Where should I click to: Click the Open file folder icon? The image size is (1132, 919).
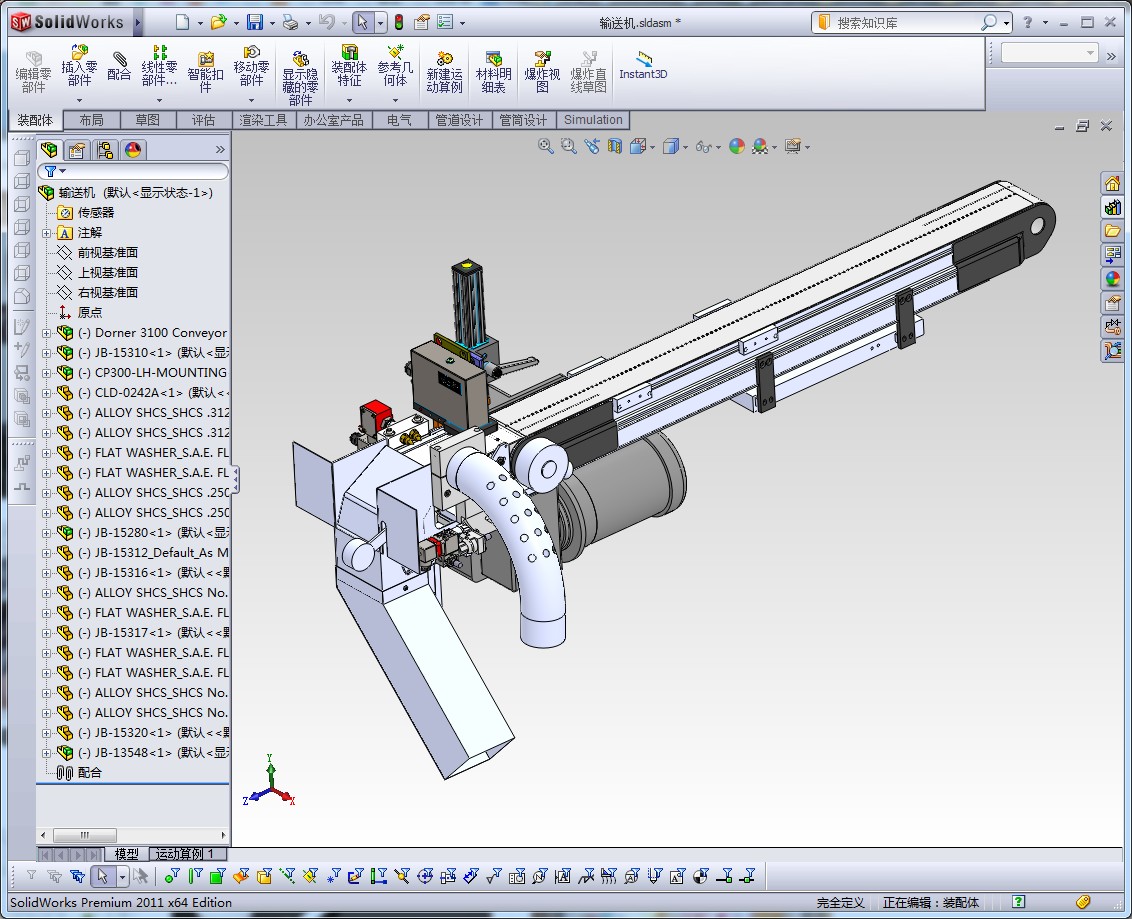coord(218,22)
